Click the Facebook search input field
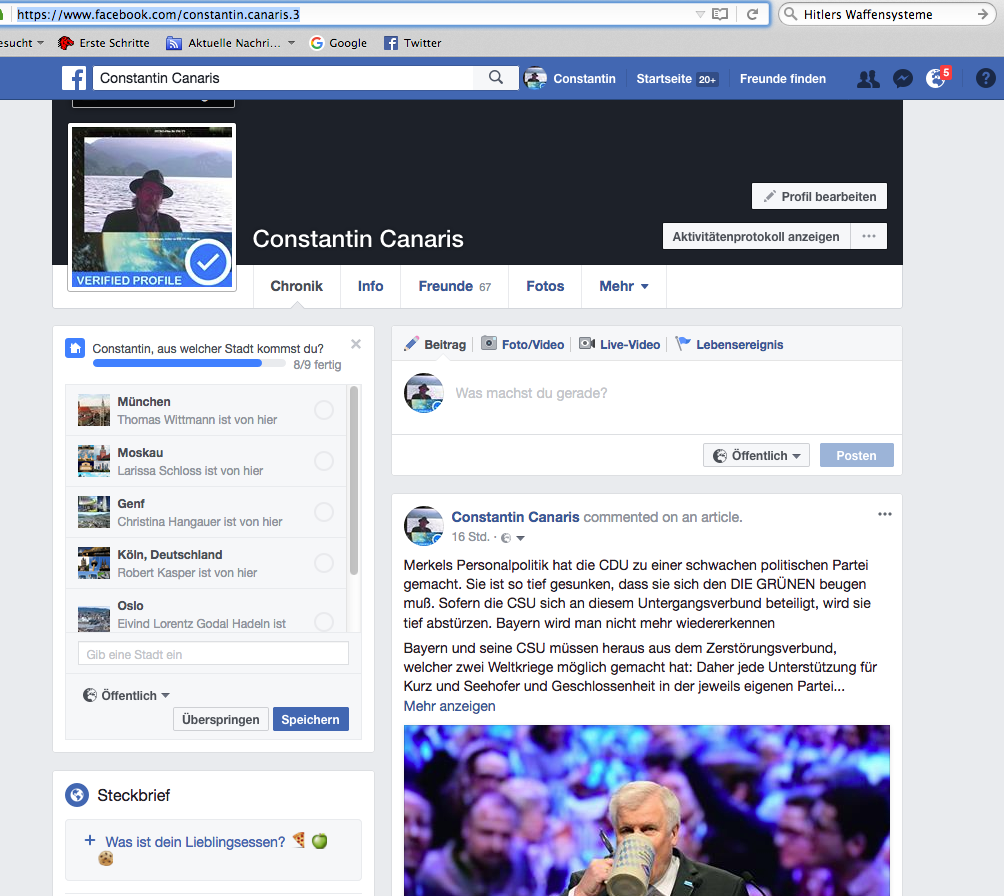 pos(284,78)
